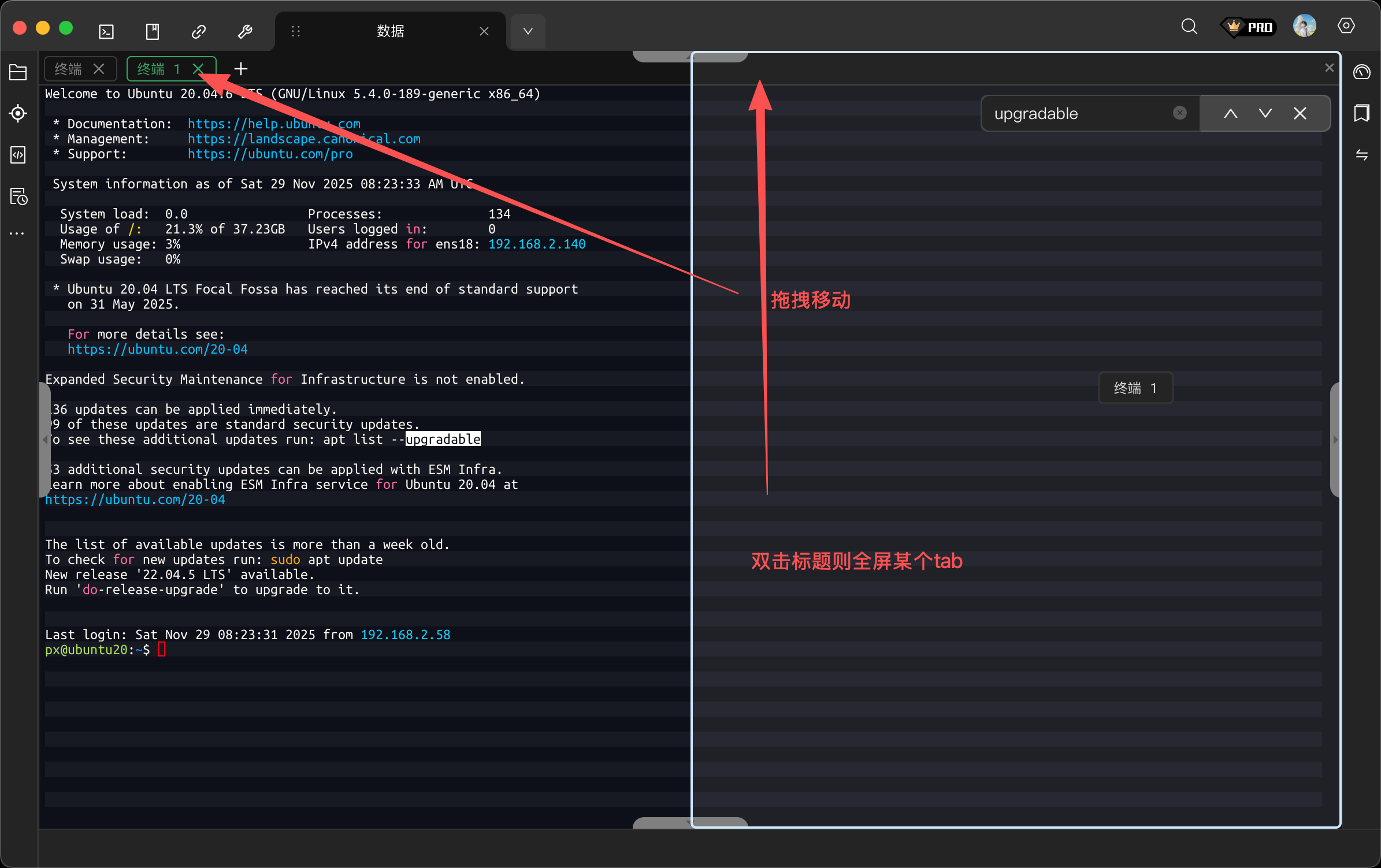The image size is (1381, 868).
Task: Jump to previous search match arrow
Action: (x=1230, y=113)
